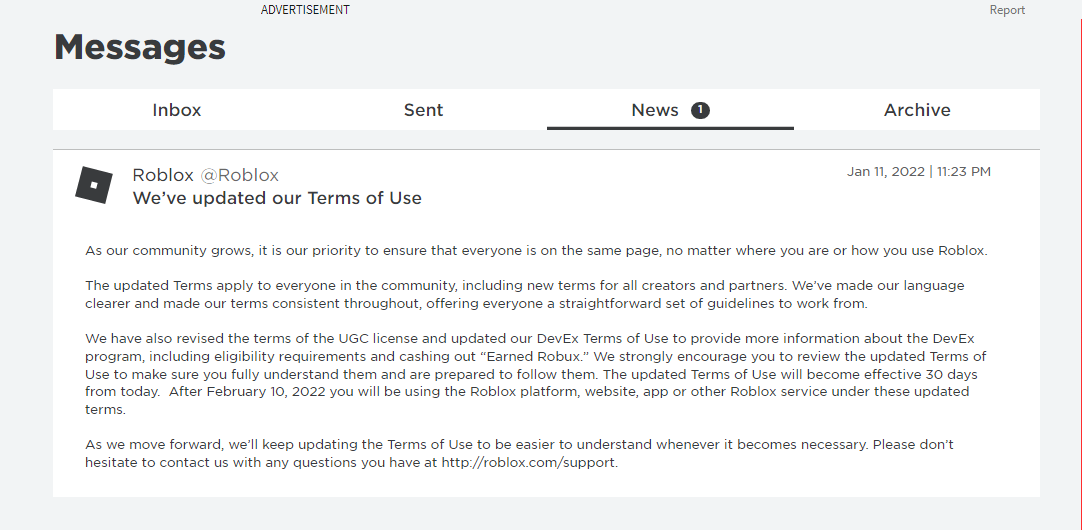Open the Archive tab

917,110
